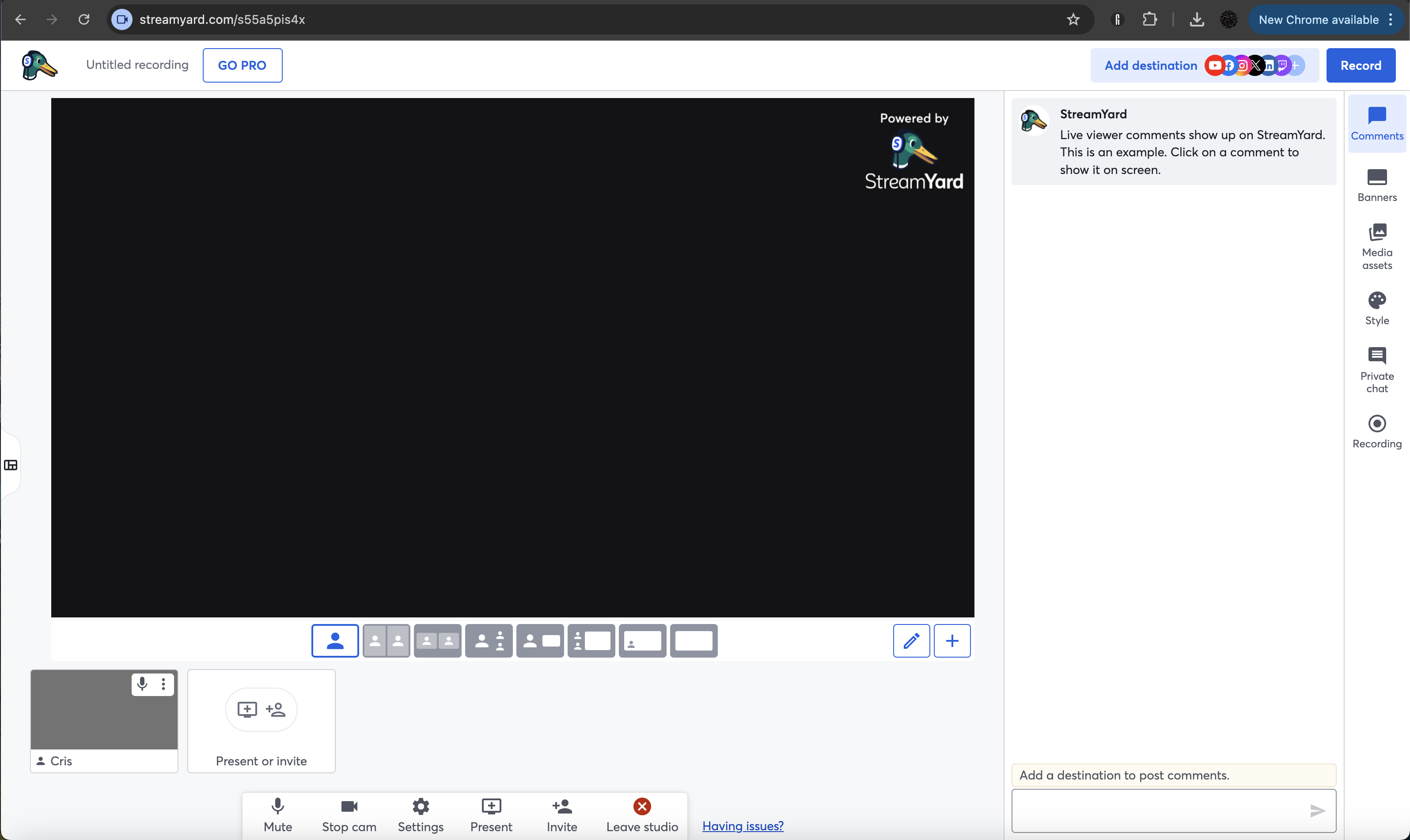The height and width of the screenshot is (840, 1410).
Task: Open Chrome downloads icon
Action: [x=1196, y=19]
